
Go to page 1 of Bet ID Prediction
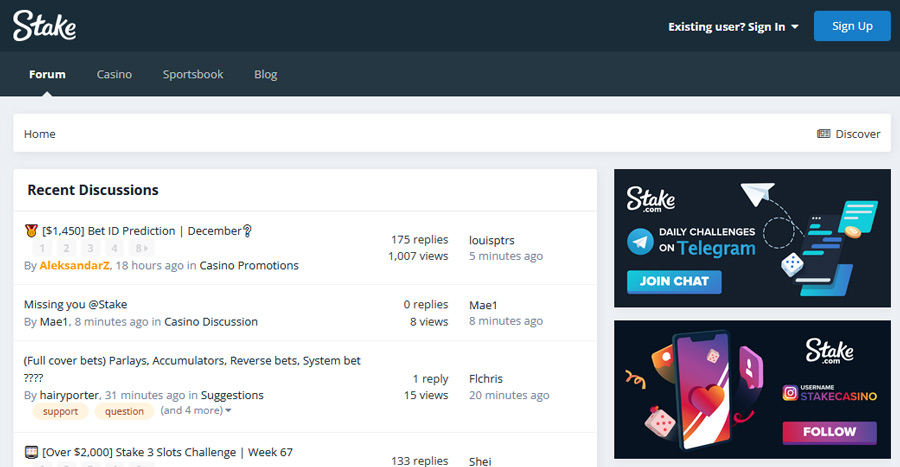42,248
